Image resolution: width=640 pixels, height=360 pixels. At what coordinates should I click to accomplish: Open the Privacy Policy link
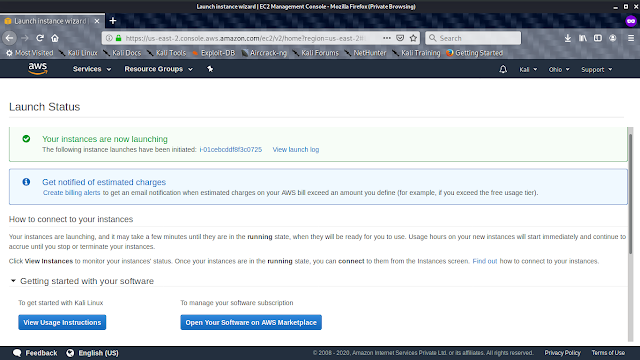click(x=562, y=353)
